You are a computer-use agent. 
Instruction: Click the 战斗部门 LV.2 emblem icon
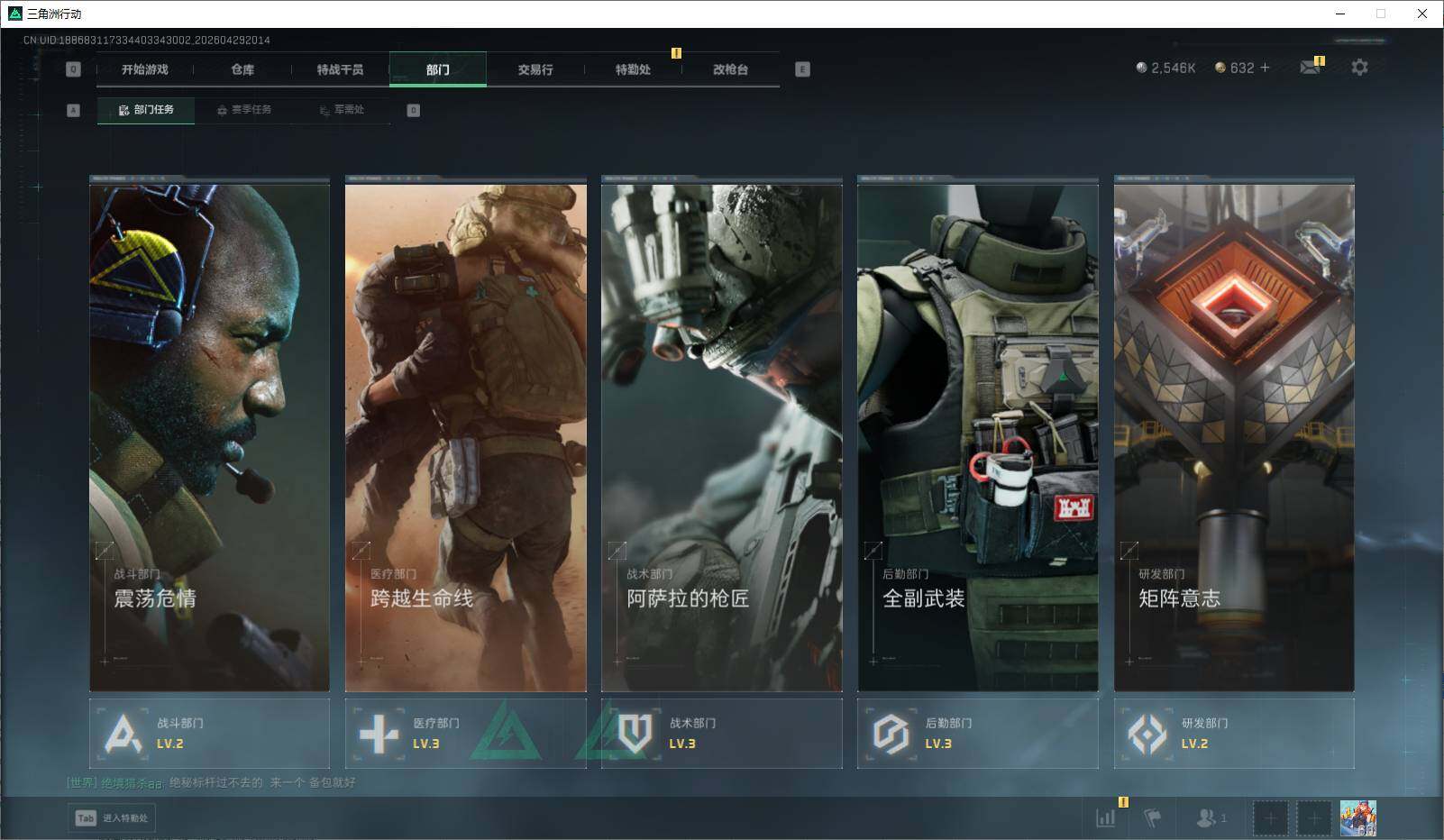pyautogui.click(x=123, y=734)
